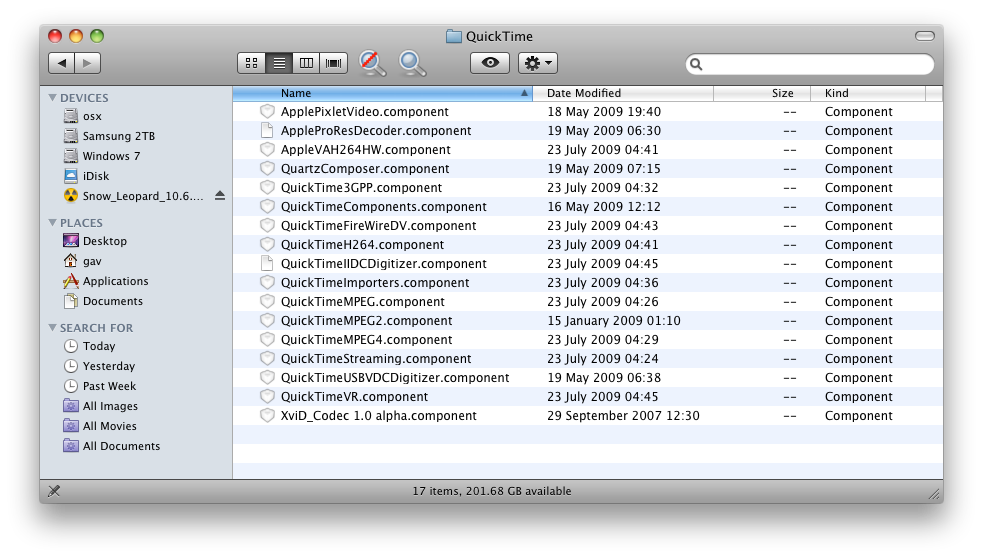Collapse the SEARCH FOR sidebar section
Viewport: 983px width, 558px height.
[53, 327]
